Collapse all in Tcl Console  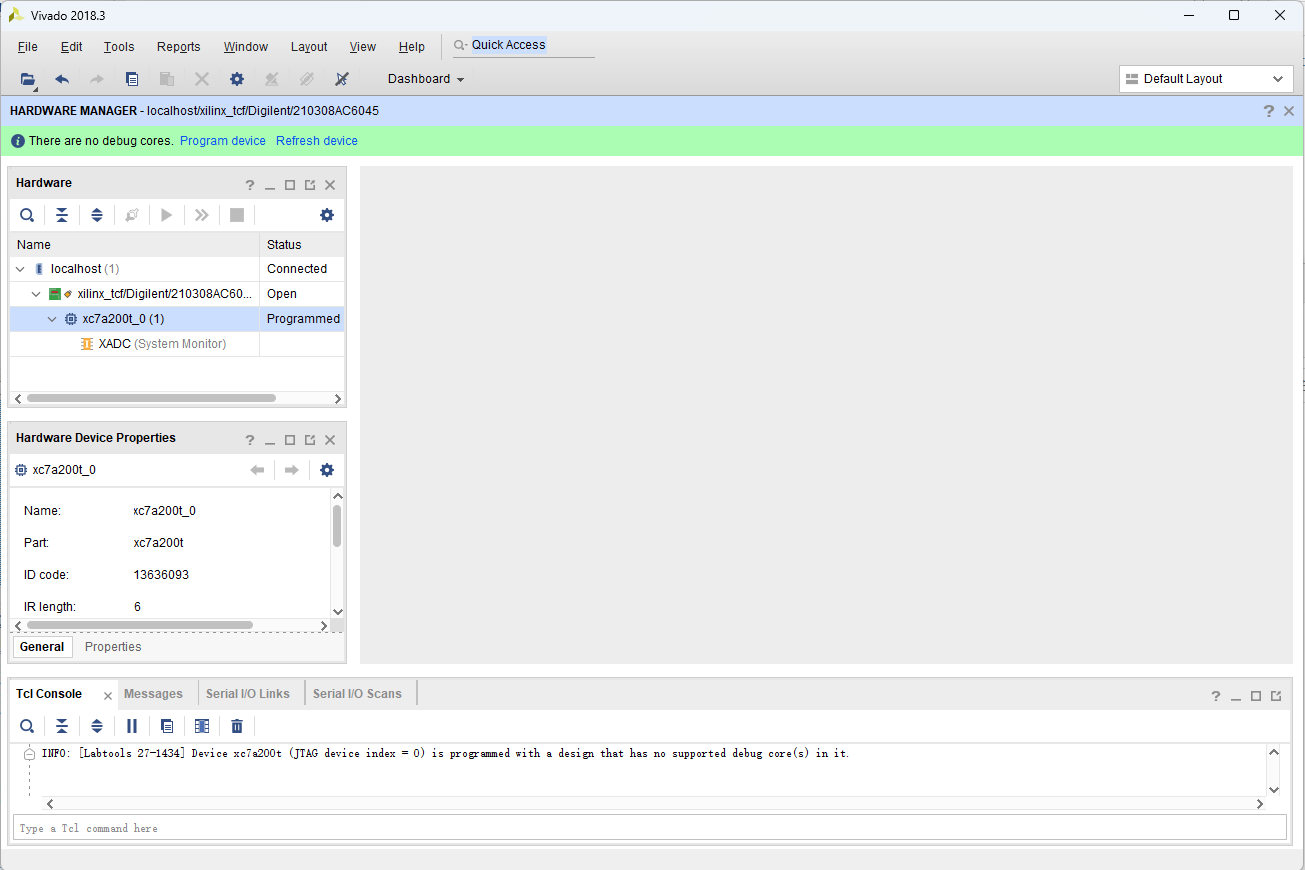62,726
